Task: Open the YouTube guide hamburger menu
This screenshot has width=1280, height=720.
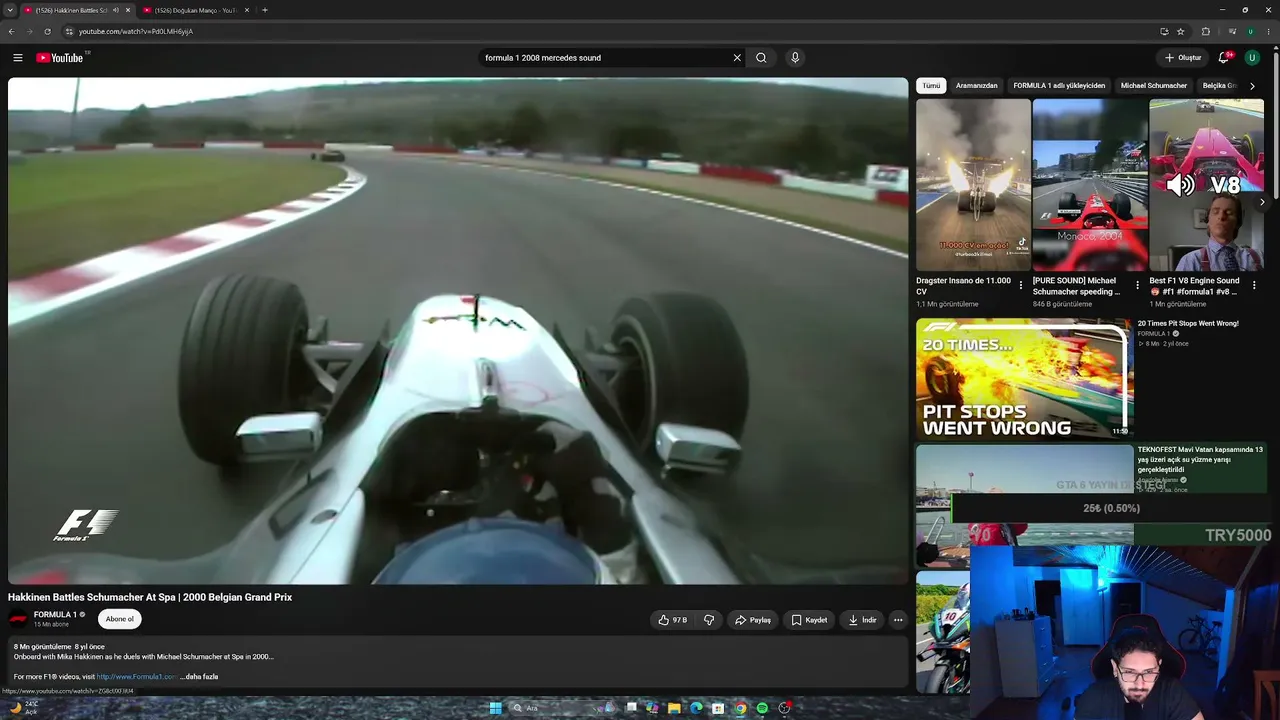Action: pos(17,58)
